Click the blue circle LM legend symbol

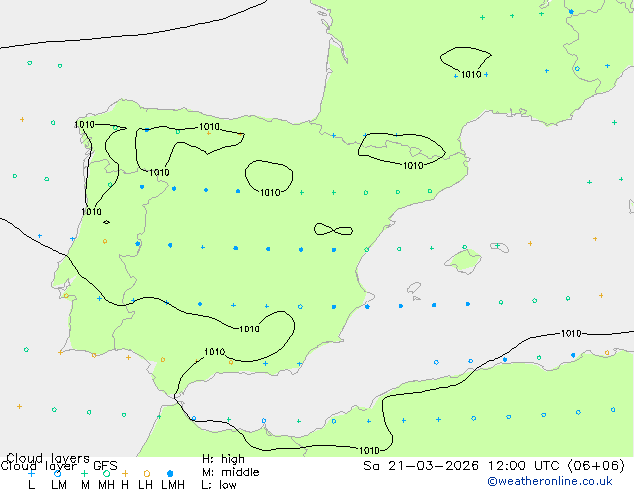[x=57, y=473]
